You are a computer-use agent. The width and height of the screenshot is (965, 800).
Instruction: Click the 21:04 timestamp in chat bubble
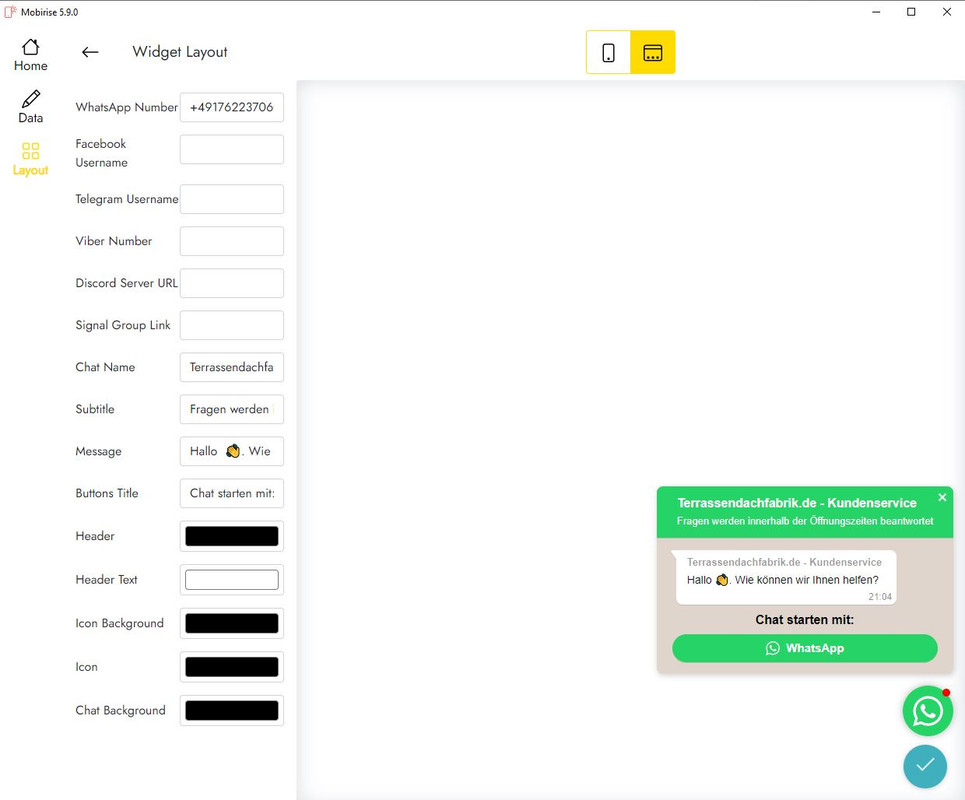880,596
